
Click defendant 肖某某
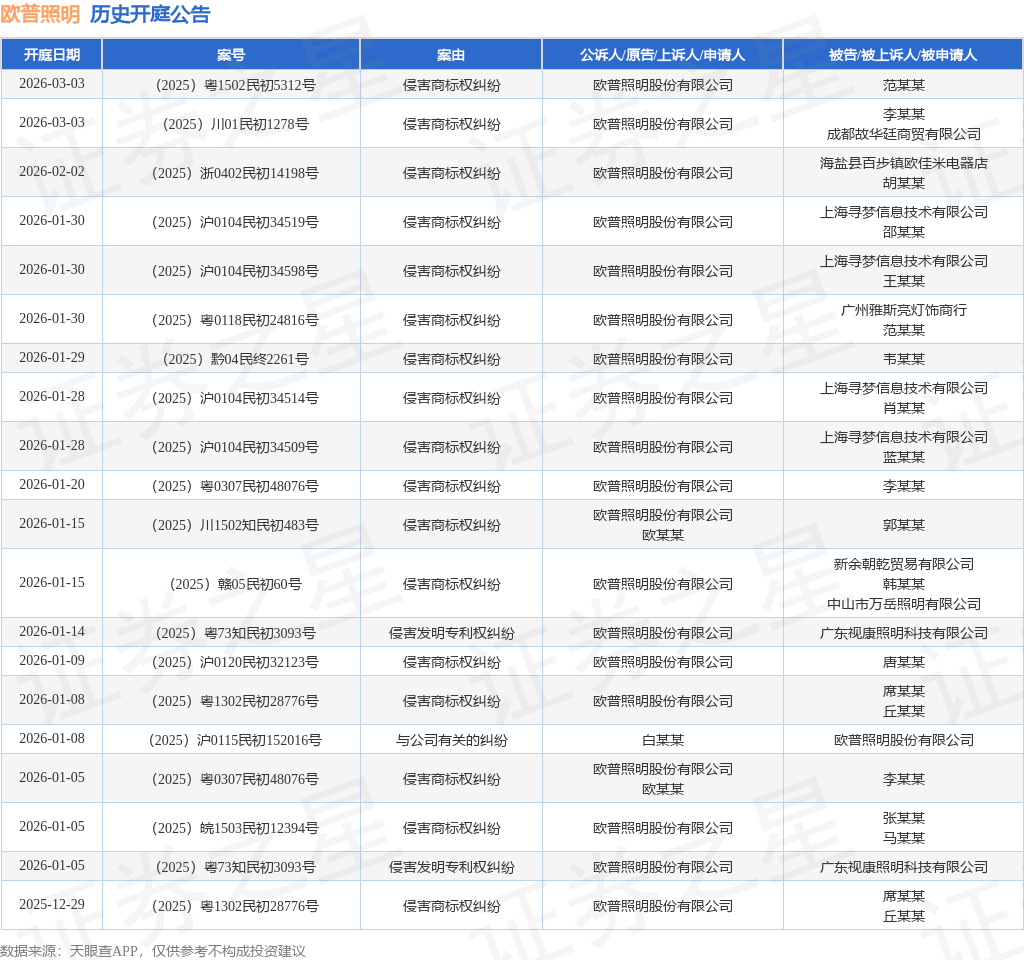(904, 408)
